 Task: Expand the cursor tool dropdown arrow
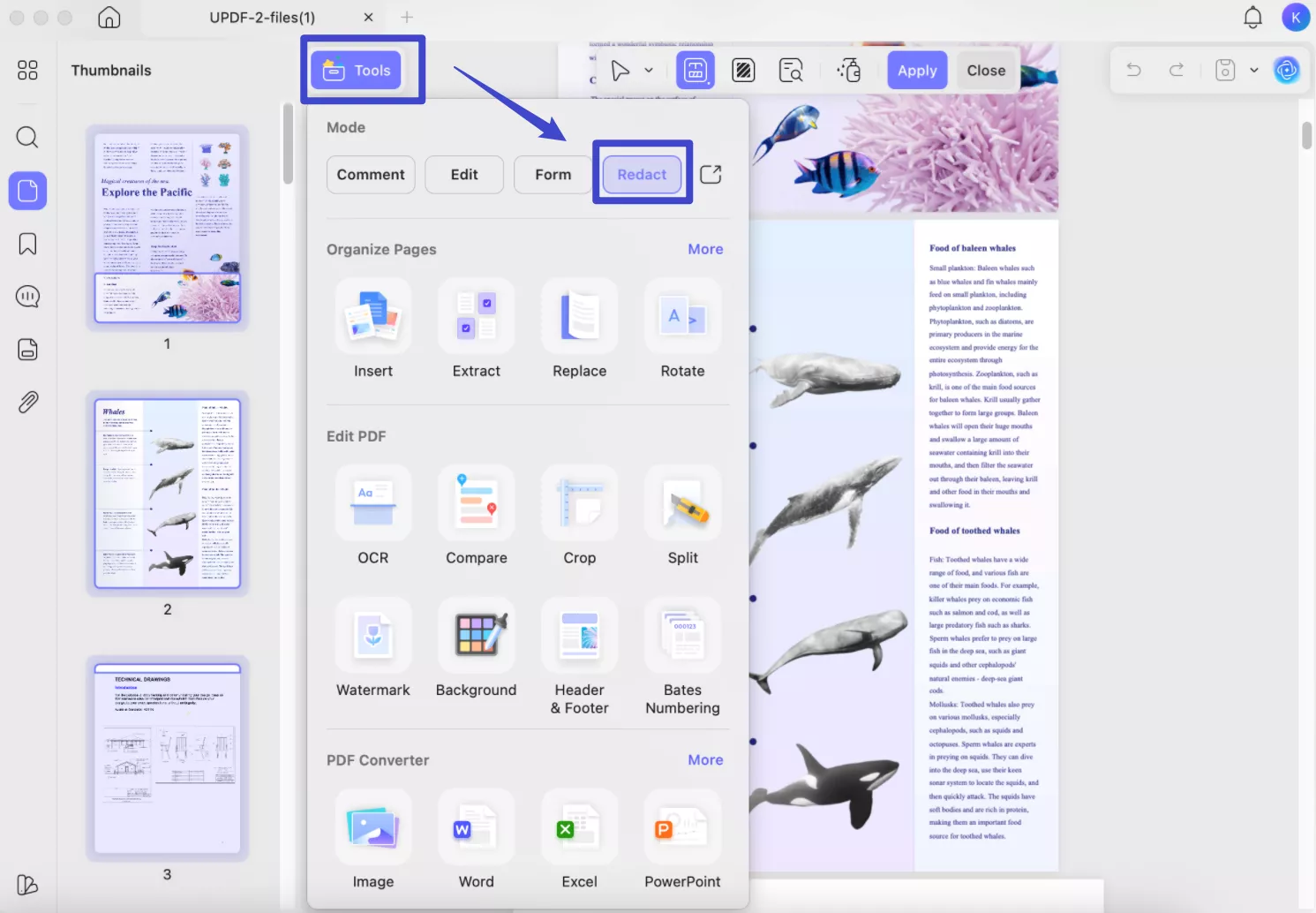coord(649,71)
